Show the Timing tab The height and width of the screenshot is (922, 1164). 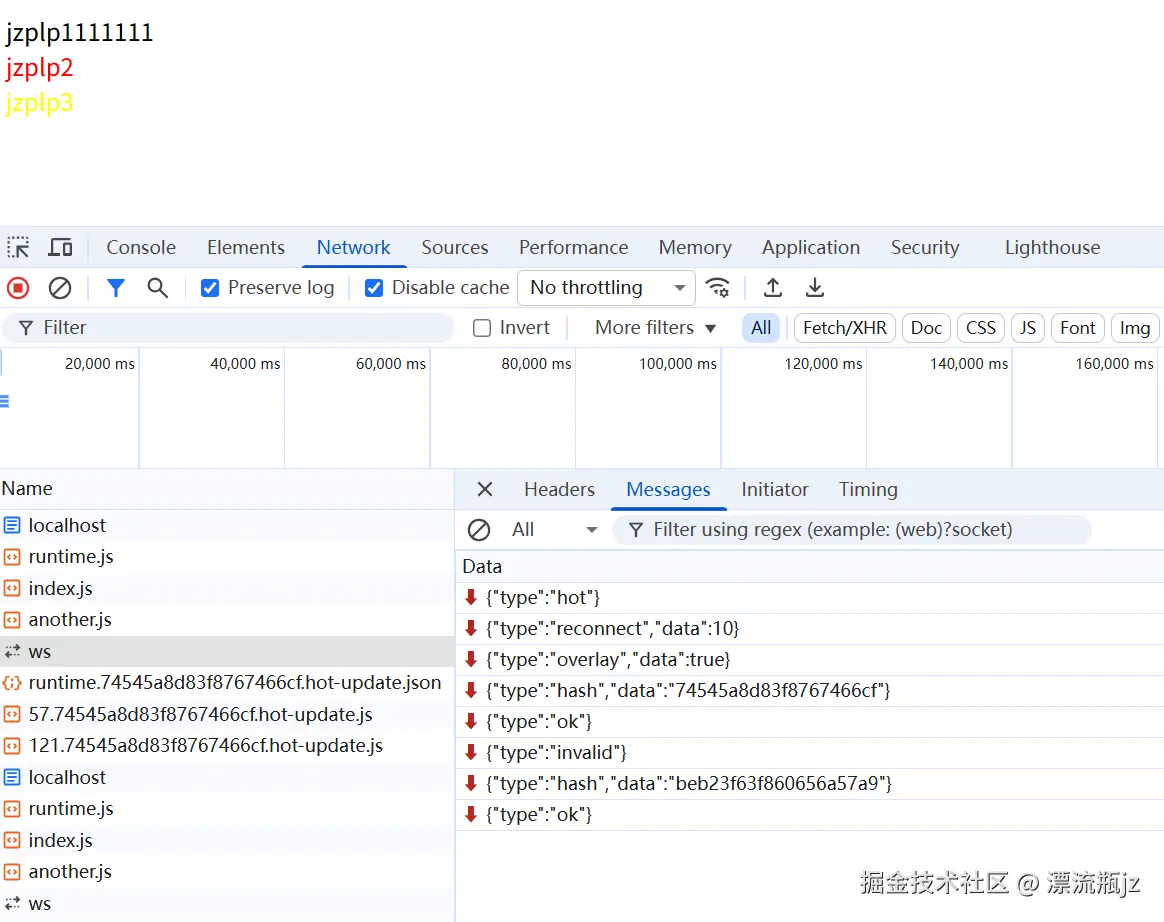click(x=868, y=489)
